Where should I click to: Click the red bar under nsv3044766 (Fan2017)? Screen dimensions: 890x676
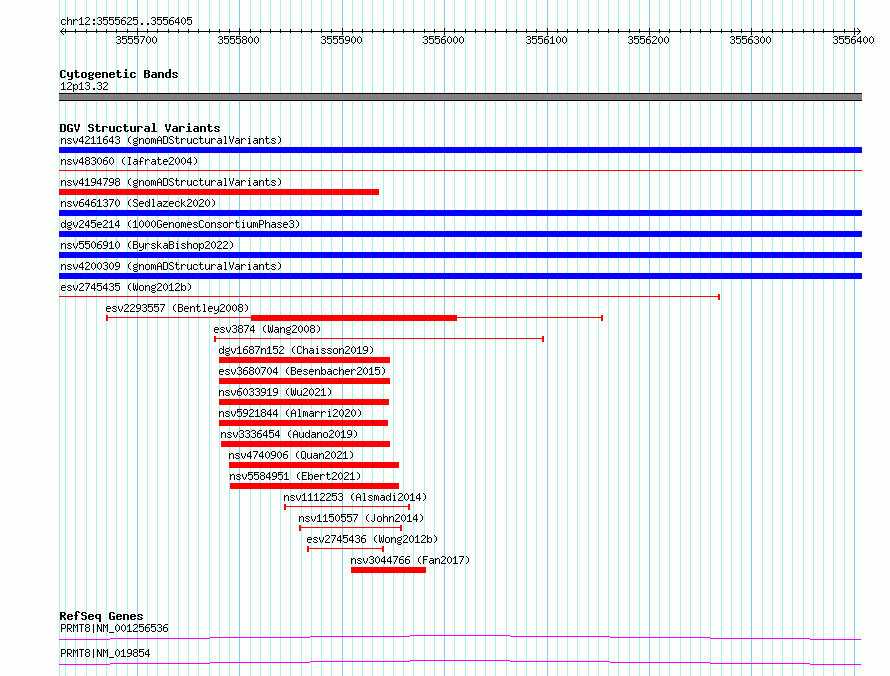pos(388,570)
